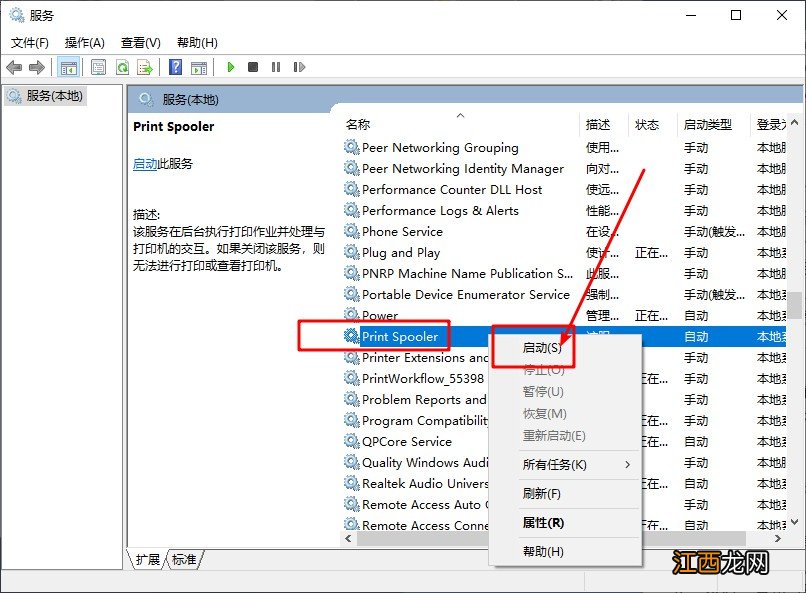
Task: Switch to the 标准 tab
Action: click(183, 561)
